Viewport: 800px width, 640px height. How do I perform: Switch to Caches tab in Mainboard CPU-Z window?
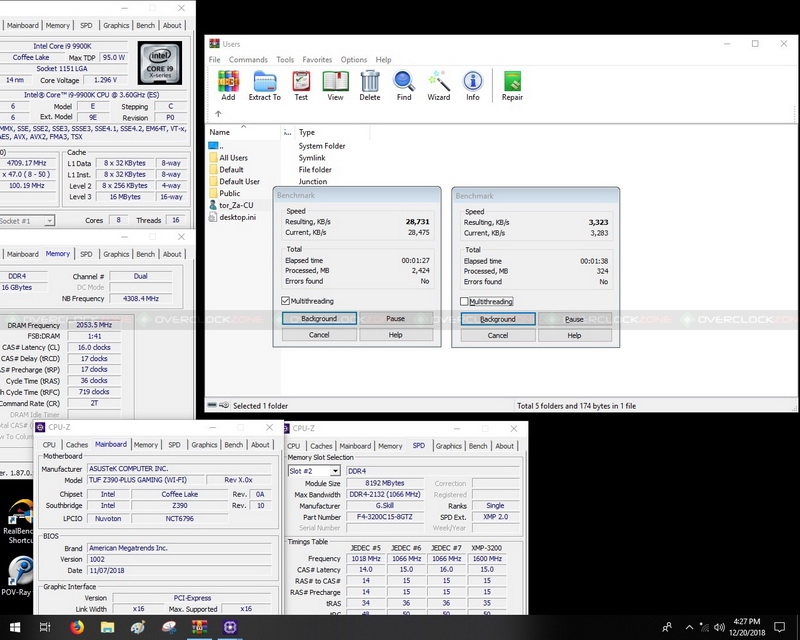coord(77,445)
